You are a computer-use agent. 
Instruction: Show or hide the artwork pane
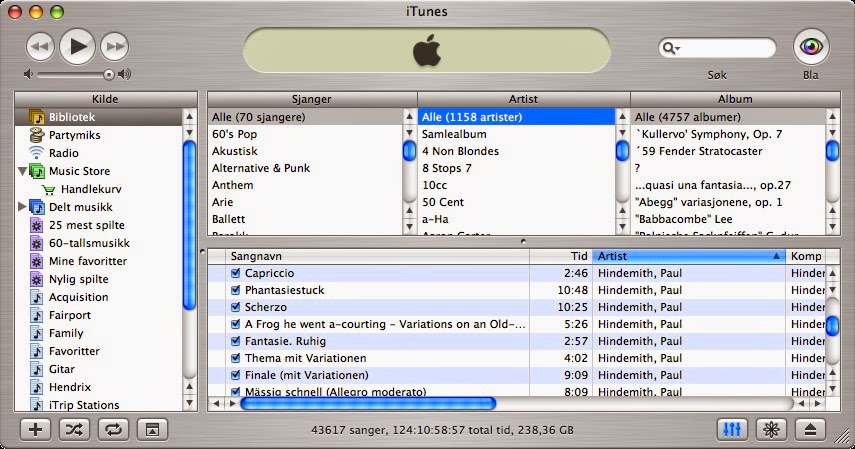point(152,430)
